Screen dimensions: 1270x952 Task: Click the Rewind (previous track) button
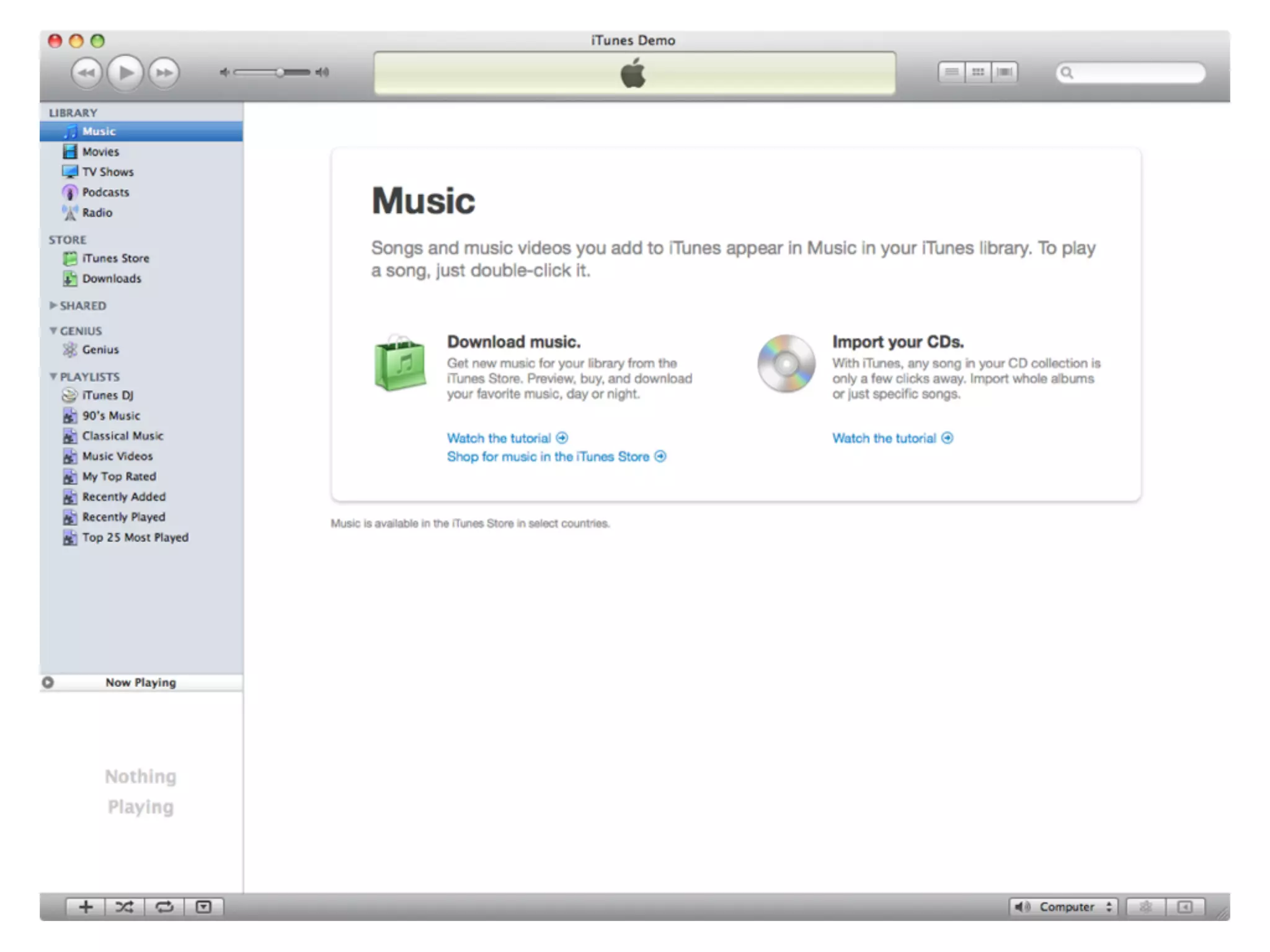tap(86, 73)
